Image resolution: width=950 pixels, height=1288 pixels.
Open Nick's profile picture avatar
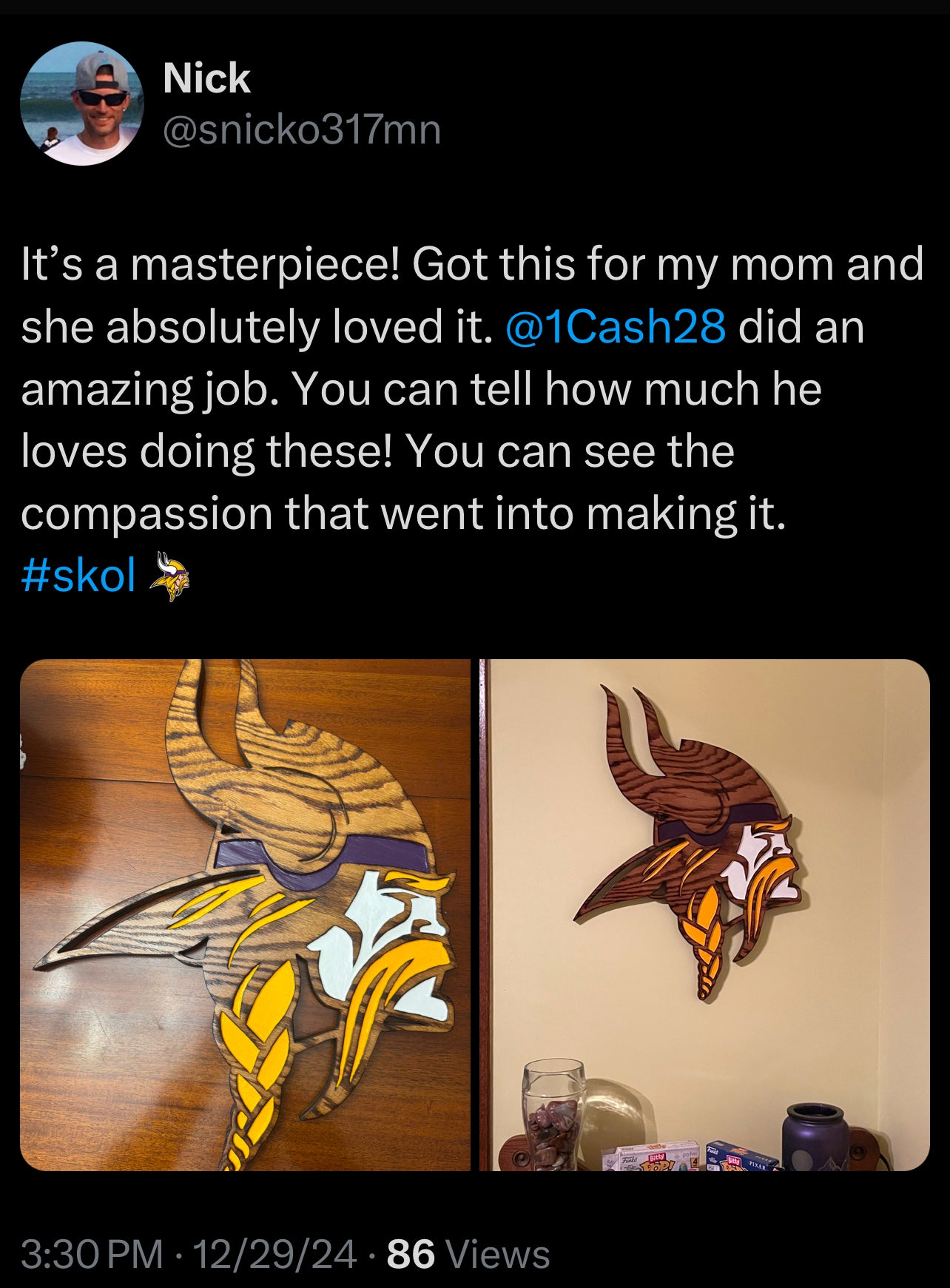coord(81,104)
